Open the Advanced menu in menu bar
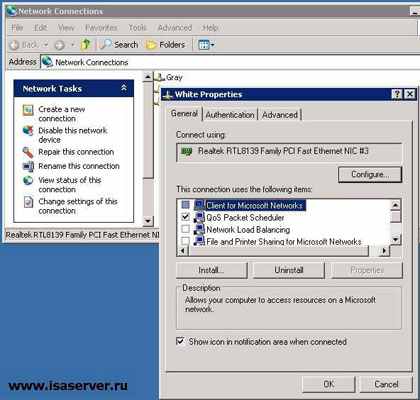Image resolution: width=420 pixels, height=400 pixels. click(x=175, y=28)
